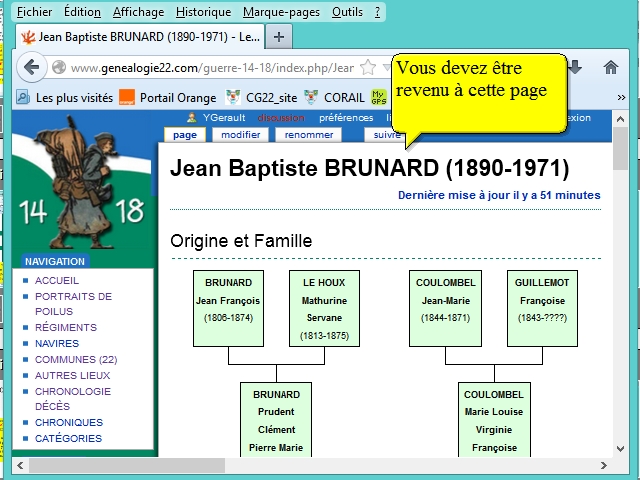Open the Historique menu

[203, 12]
